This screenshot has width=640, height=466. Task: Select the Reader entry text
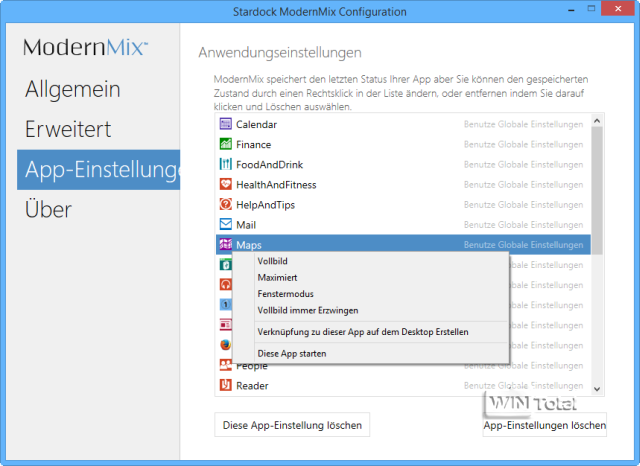pyautogui.click(x=252, y=386)
